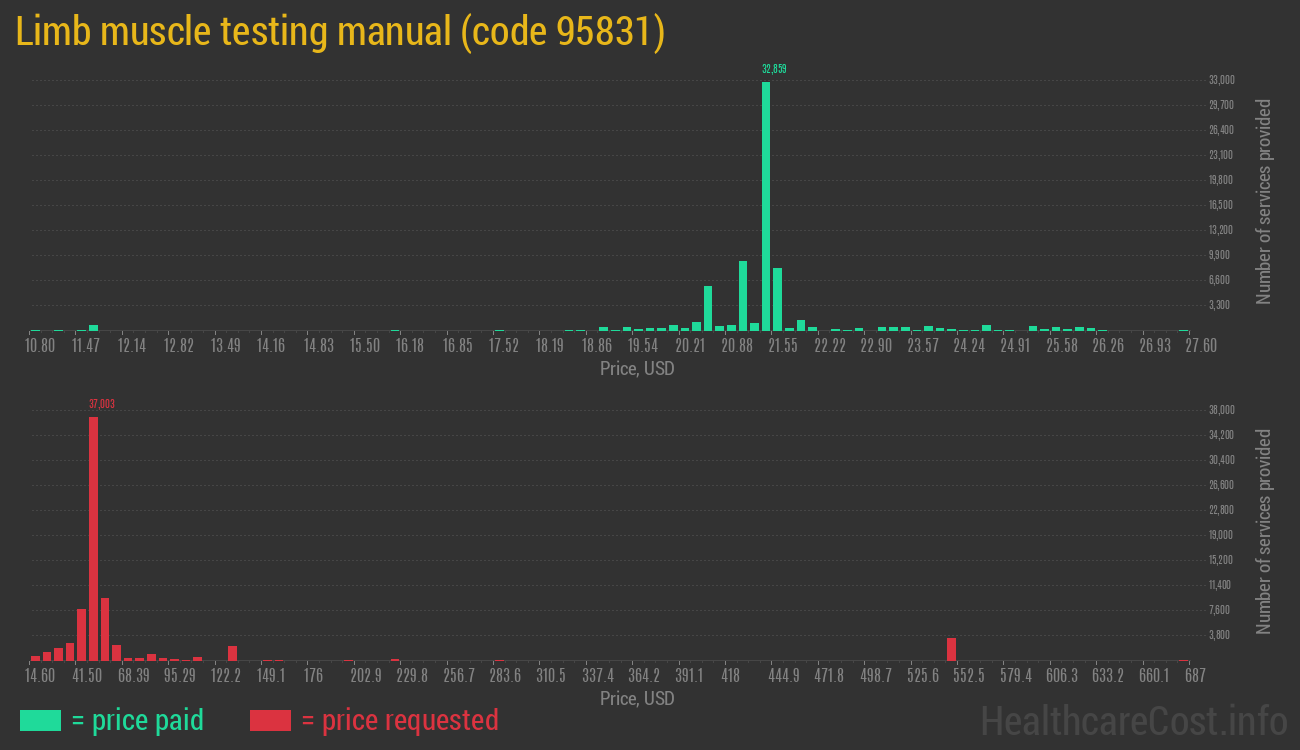
Task: Select the small green bar near 11.47
Action: pyautogui.click(x=93, y=327)
